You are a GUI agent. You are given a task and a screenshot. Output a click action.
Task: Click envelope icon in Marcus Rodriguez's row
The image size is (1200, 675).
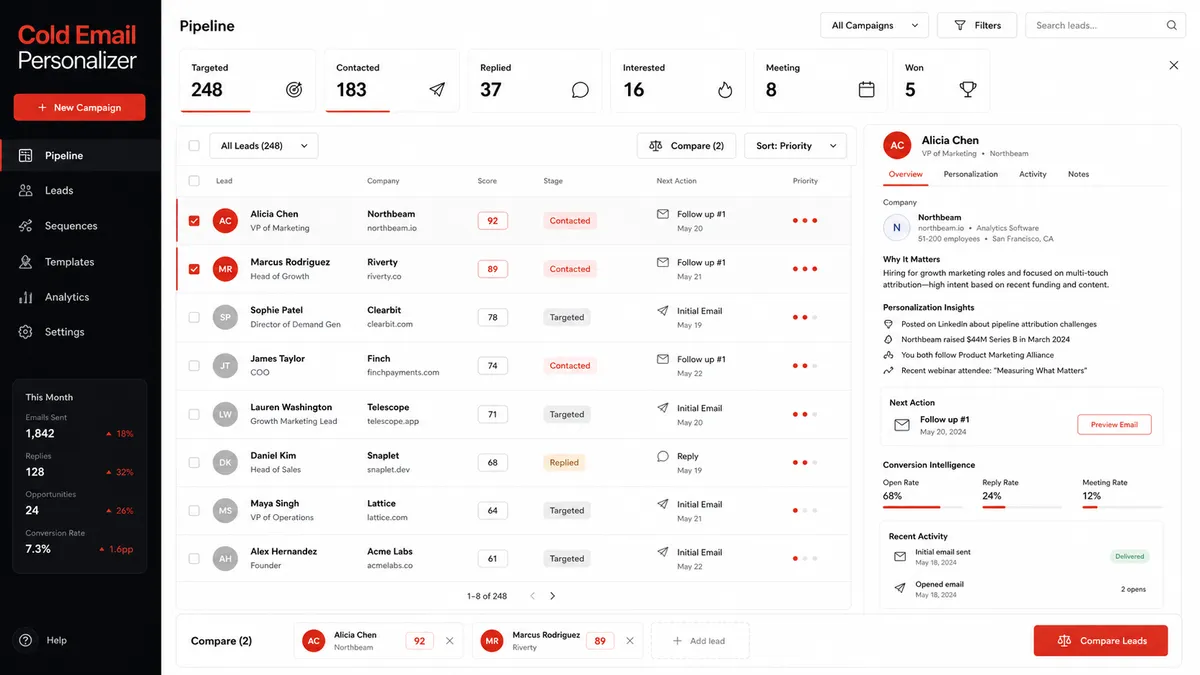662,262
